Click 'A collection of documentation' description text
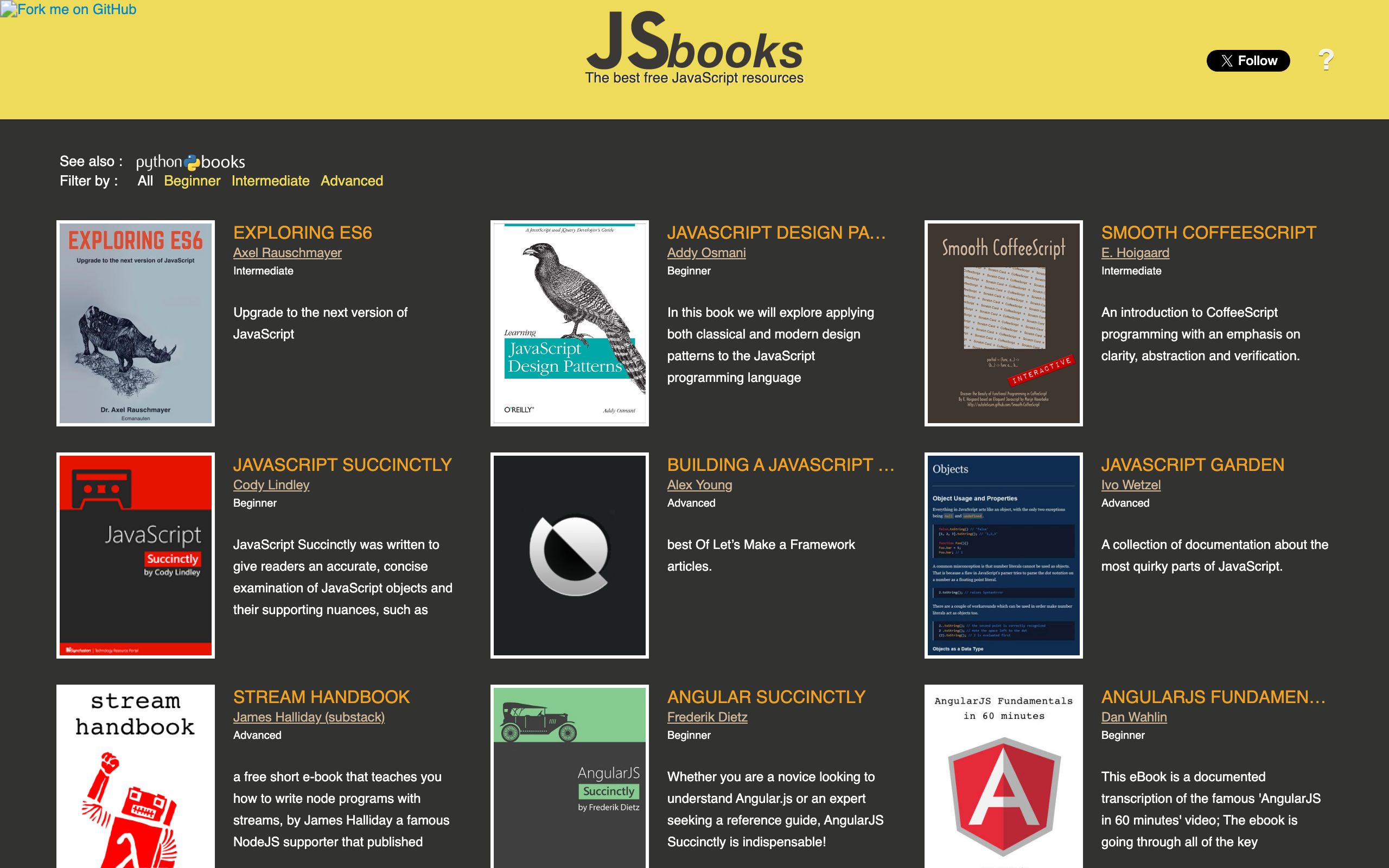 [x=1214, y=555]
